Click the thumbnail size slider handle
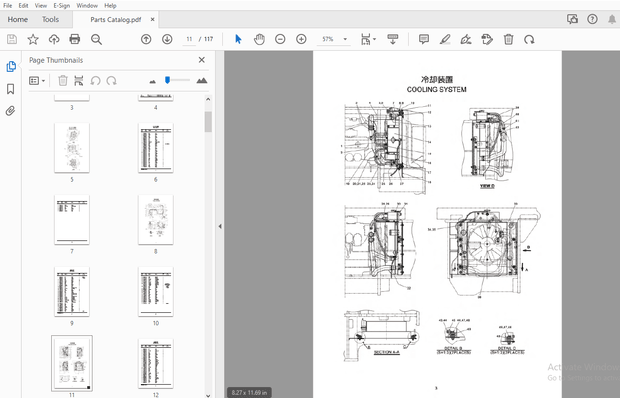 click(167, 80)
